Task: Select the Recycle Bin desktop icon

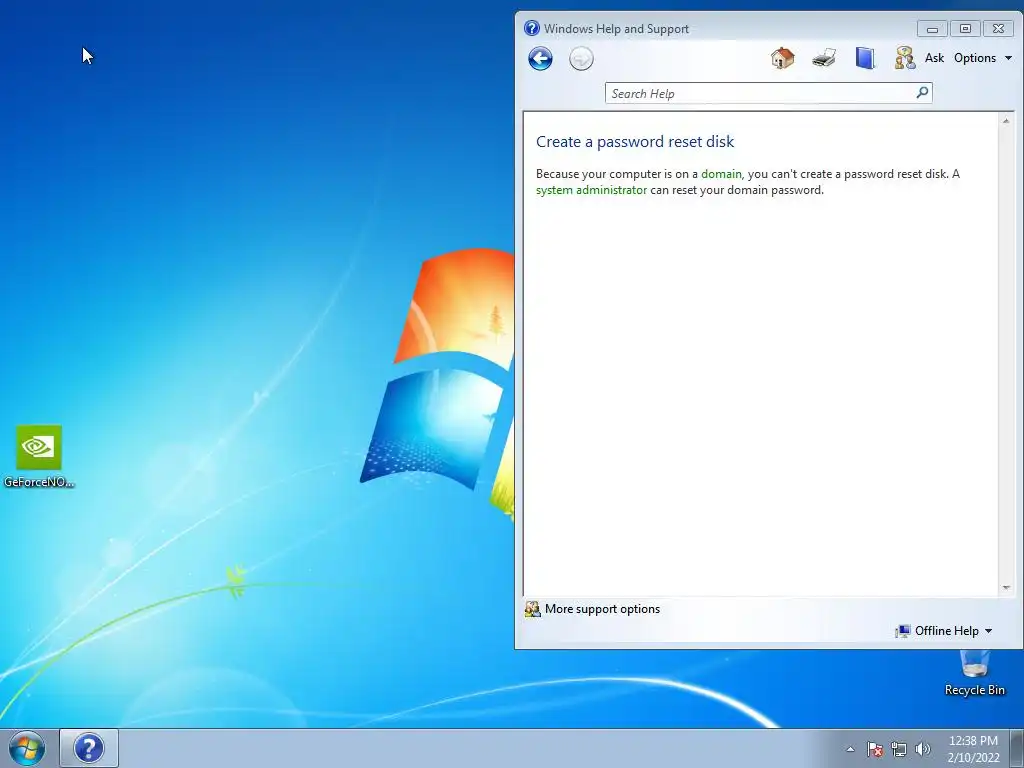Action: tap(974, 673)
